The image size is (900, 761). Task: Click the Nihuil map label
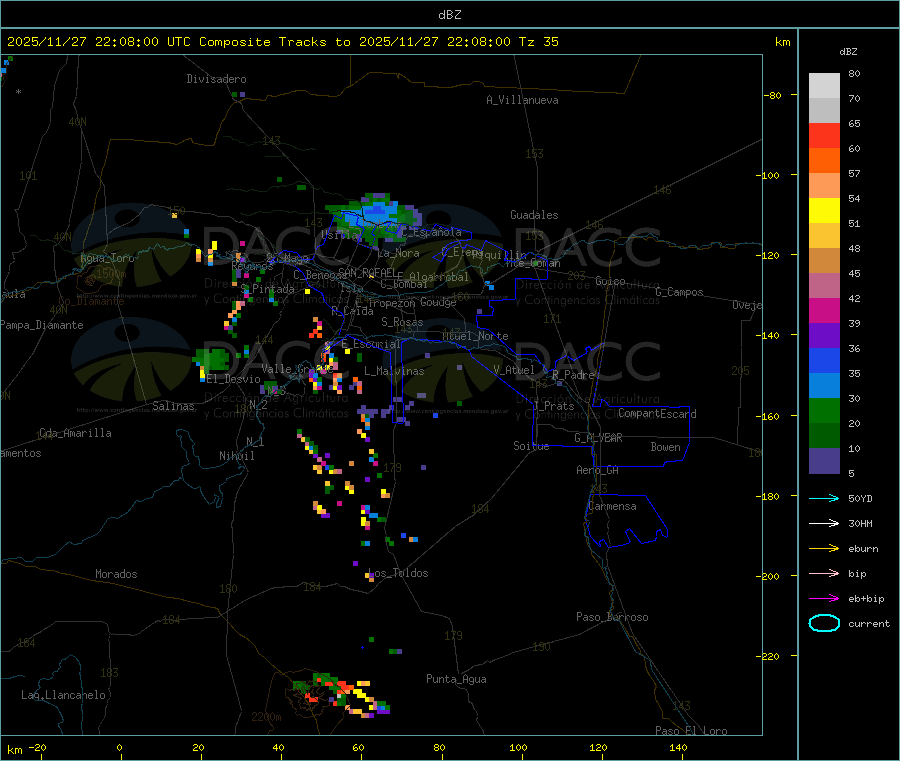click(x=236, y=456)
